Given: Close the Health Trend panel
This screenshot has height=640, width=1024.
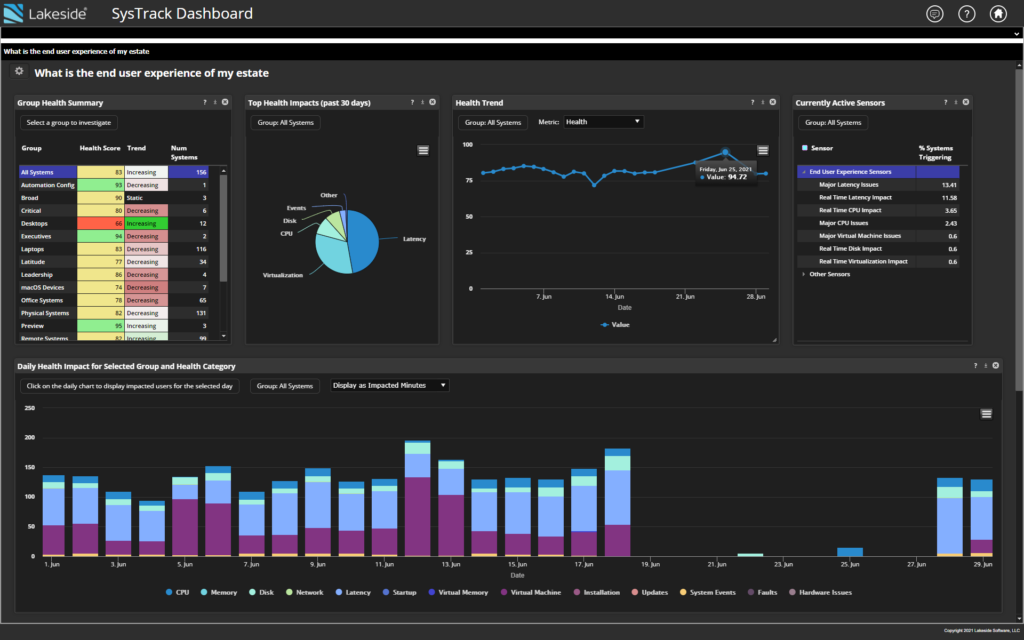Looking at the screenshot, I should [773, 103].
